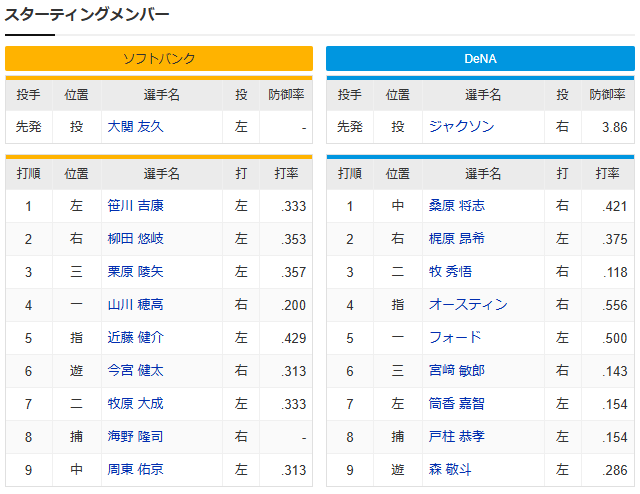The height and width of the screenshot is (494, 640).
Task: Open player link 大関 友久
Action: pos(135,127)
